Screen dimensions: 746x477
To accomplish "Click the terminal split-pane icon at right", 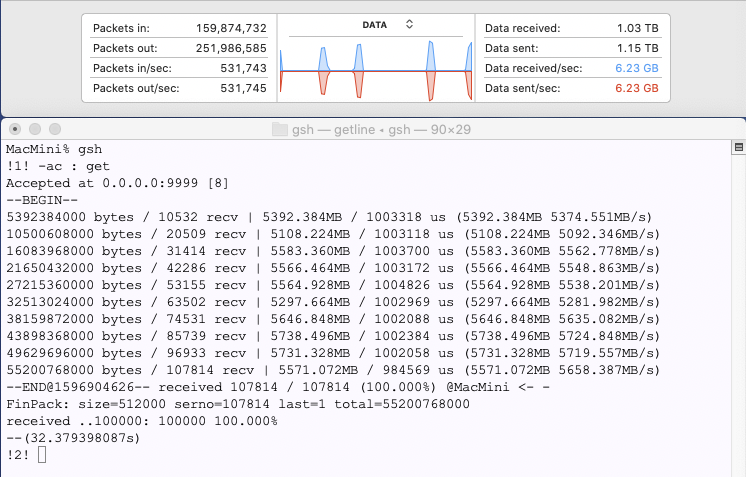I will pyautogui.click(x=739, y=147).
